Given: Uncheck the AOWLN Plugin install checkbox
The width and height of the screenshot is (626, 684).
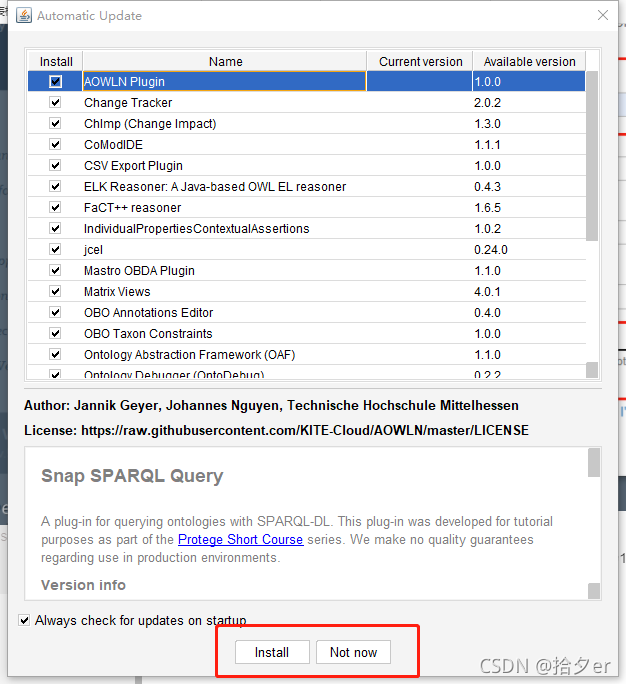Looking at the screenshot, I should 55,82.
